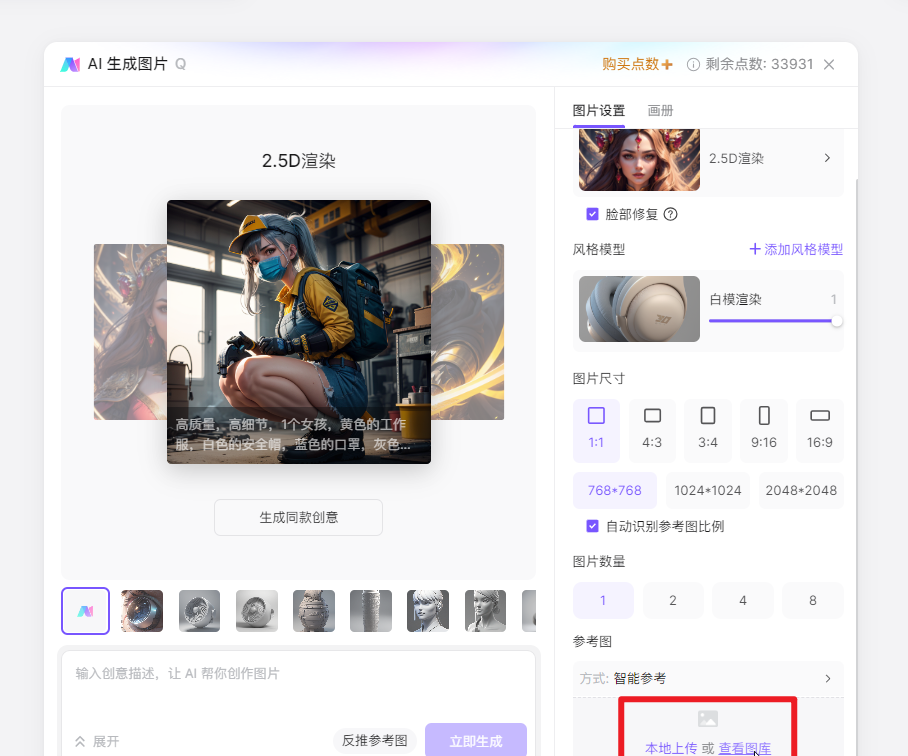Click 添加风格模型 link
Viewport: 908px width, 756px height.
796,249
